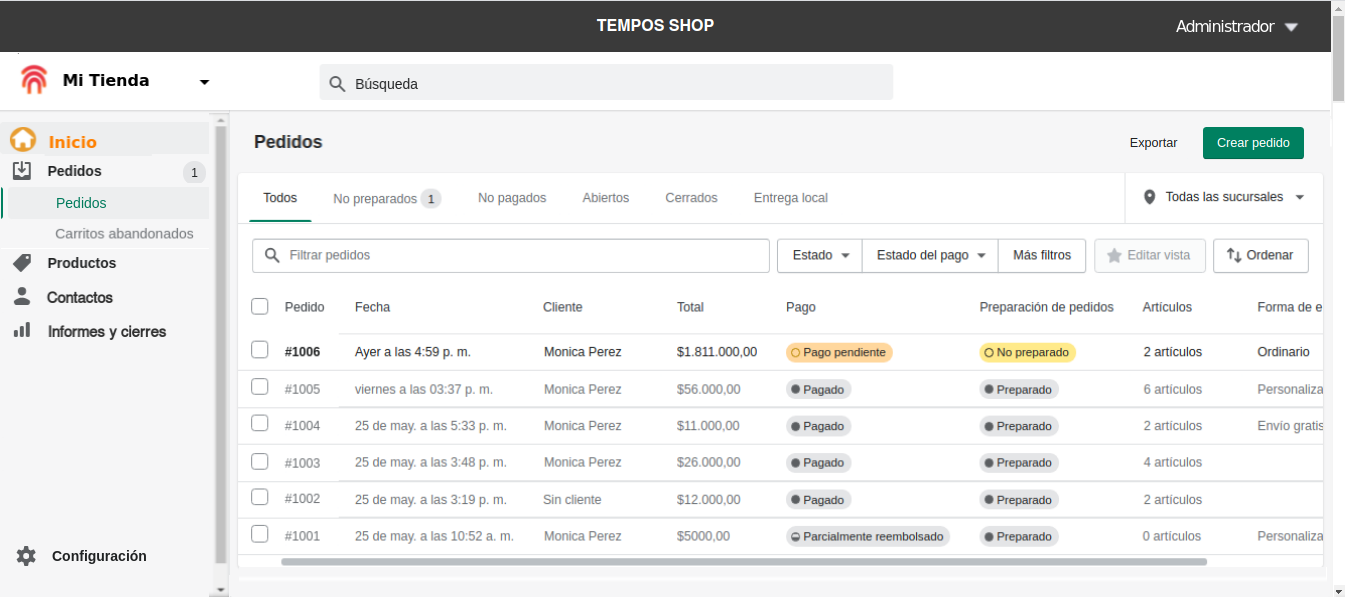
Task: Click the Productos tag icon
Action: pos(22,263)
